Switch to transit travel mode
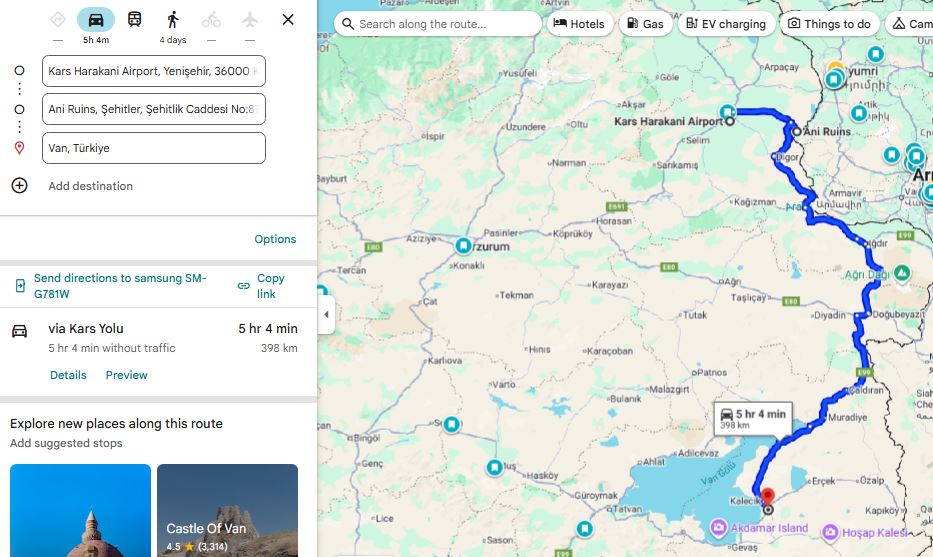 tap(134, 20)
